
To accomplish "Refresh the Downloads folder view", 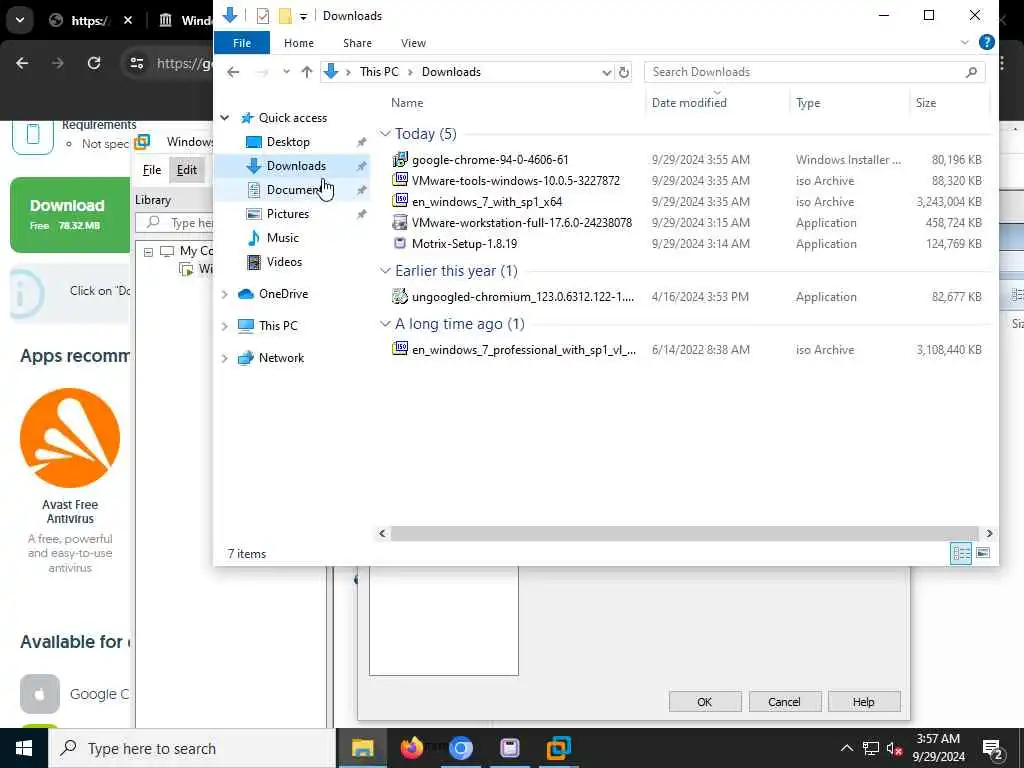I will 624,72.
